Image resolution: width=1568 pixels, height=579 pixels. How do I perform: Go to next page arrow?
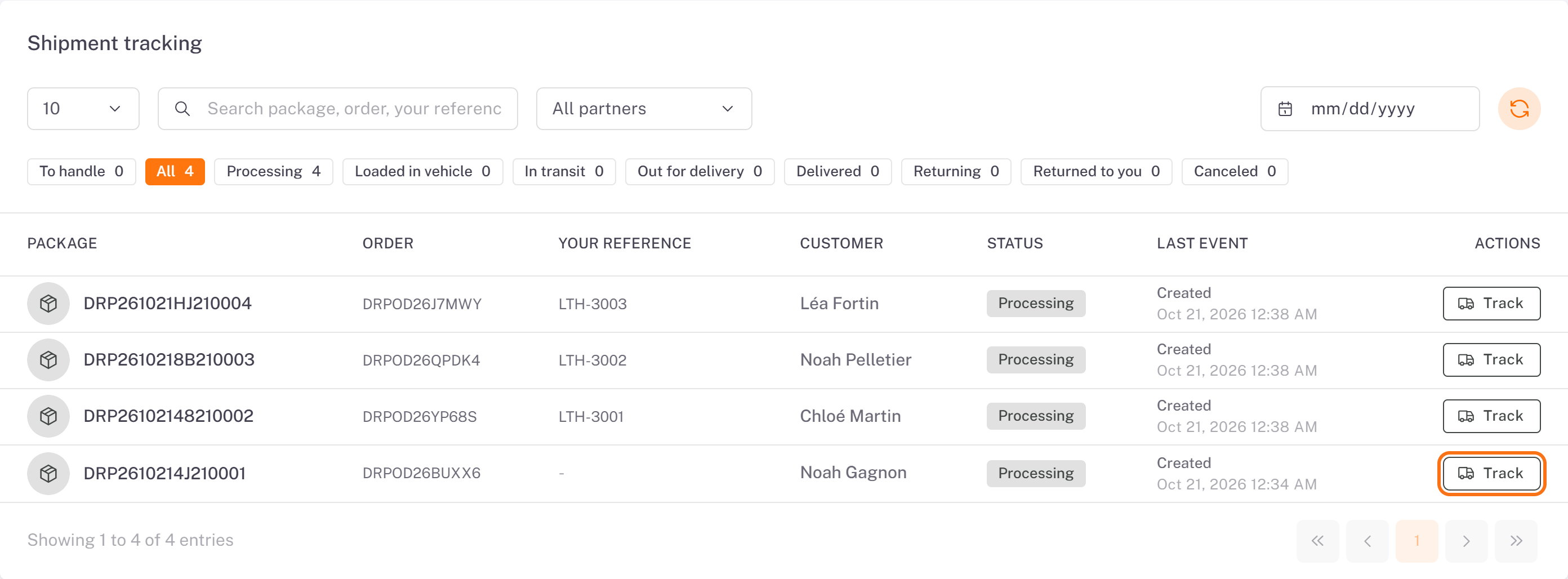coord(1467,541)
